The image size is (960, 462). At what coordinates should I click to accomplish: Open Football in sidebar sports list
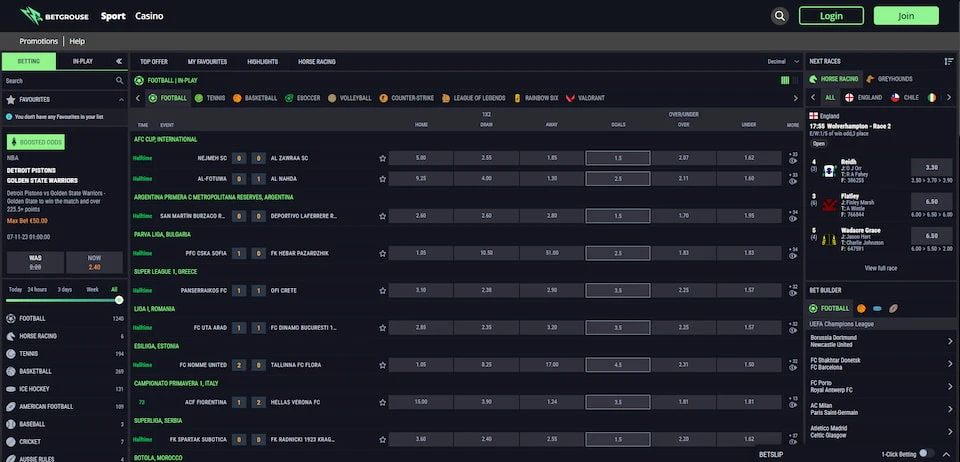tap(64, 318)
